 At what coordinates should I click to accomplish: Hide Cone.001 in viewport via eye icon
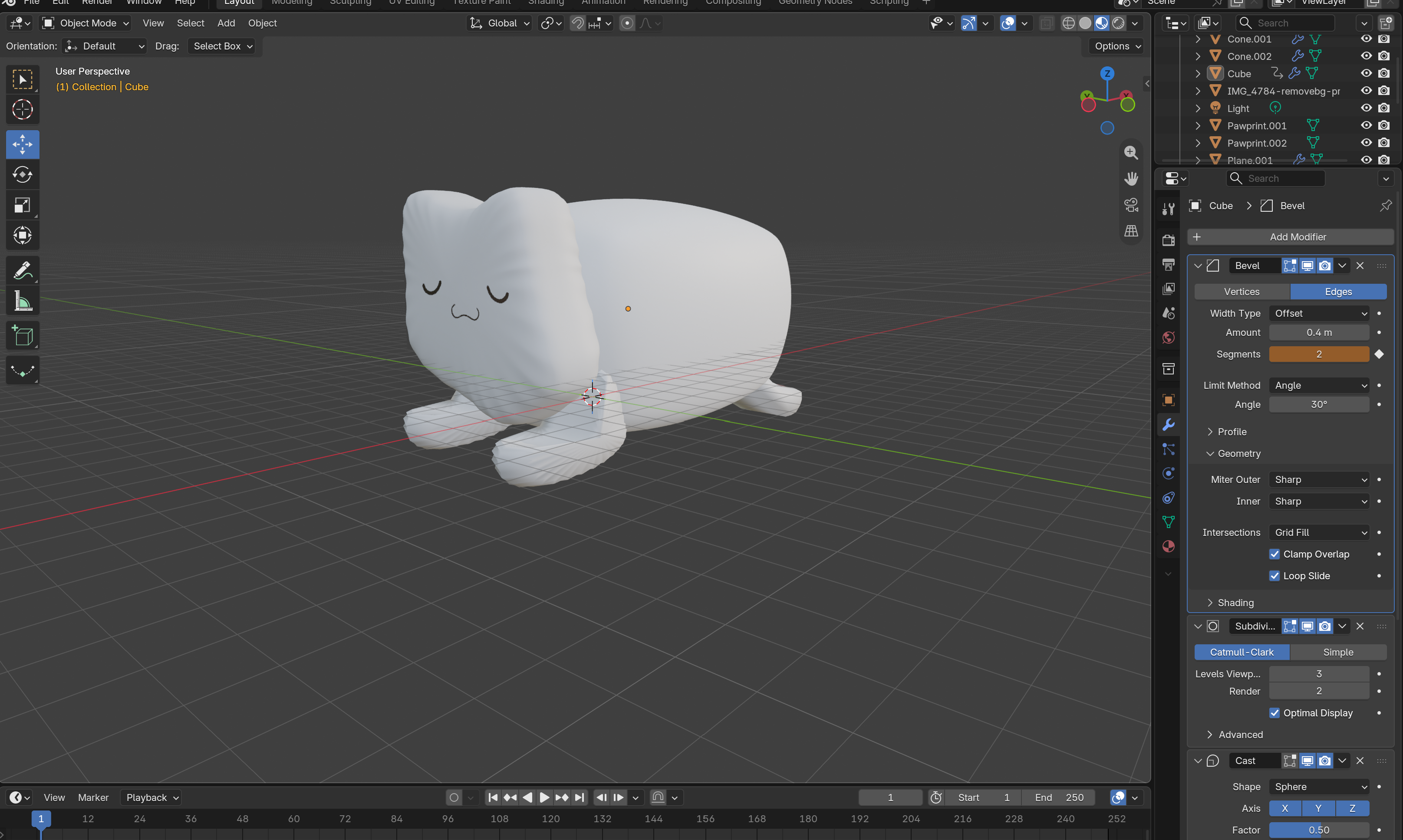pyautogui.click(x=1366, y=39)
